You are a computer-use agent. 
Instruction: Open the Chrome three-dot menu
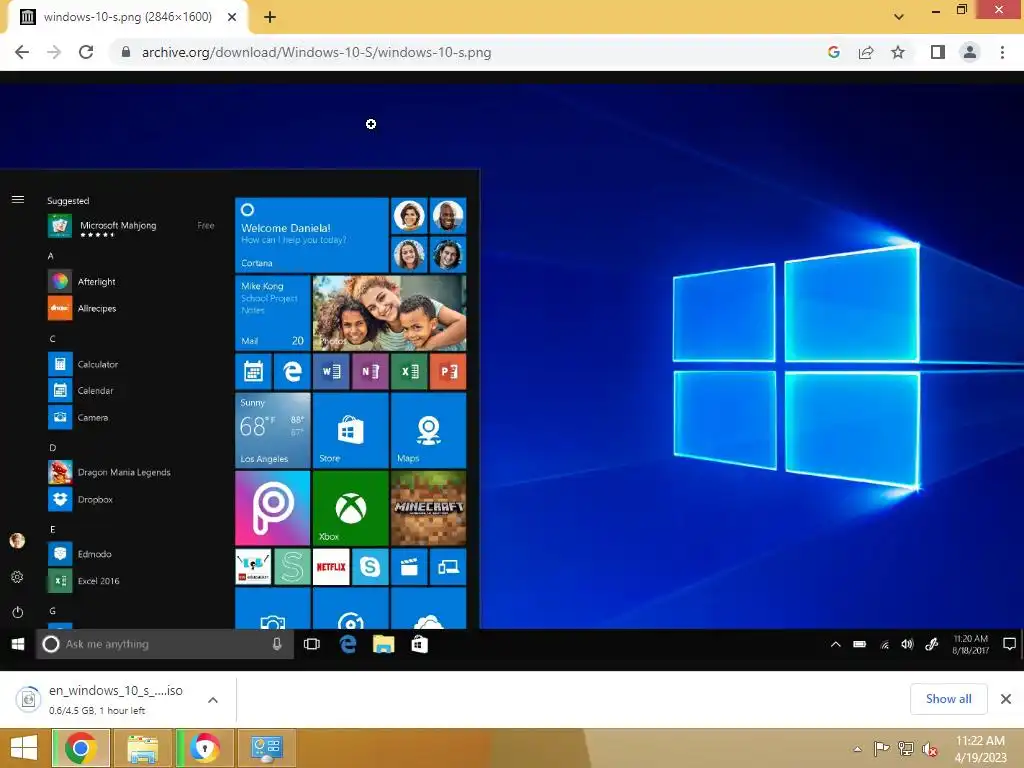click(1002, 52)
